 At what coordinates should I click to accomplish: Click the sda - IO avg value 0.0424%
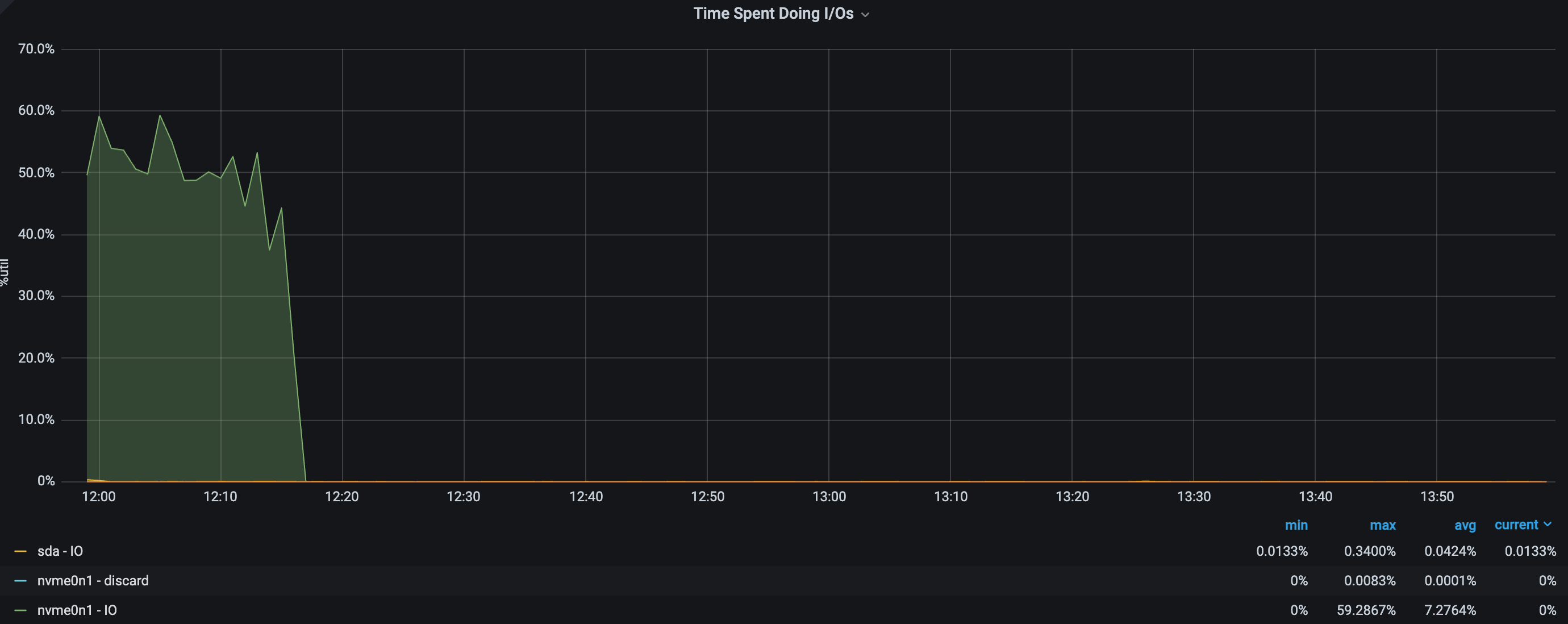1450,552
